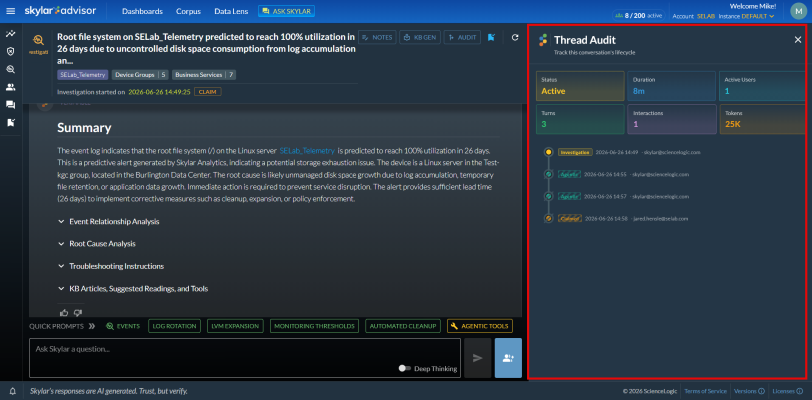Viewport: 812px width, 400px height.
Task: Click the Duration 8m card
Action: [672, 86]
